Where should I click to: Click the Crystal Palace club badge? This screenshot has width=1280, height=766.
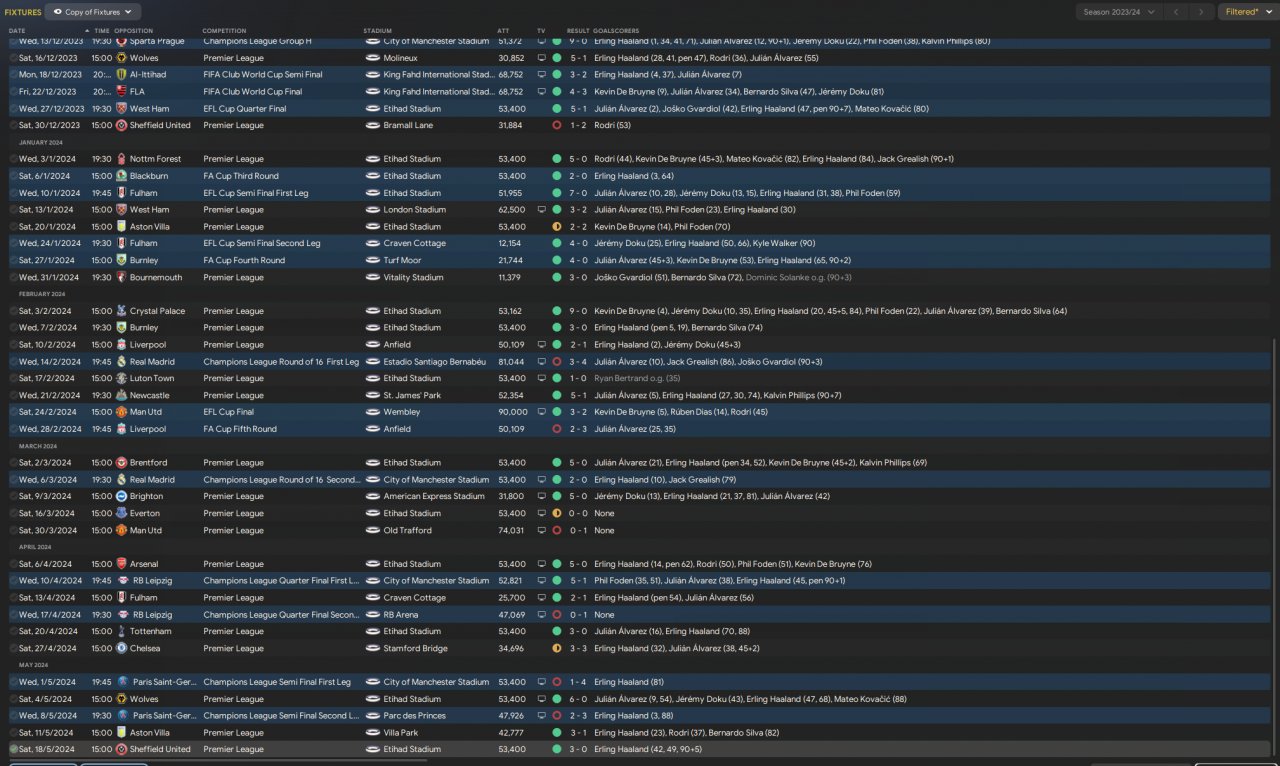pos(121,311)
